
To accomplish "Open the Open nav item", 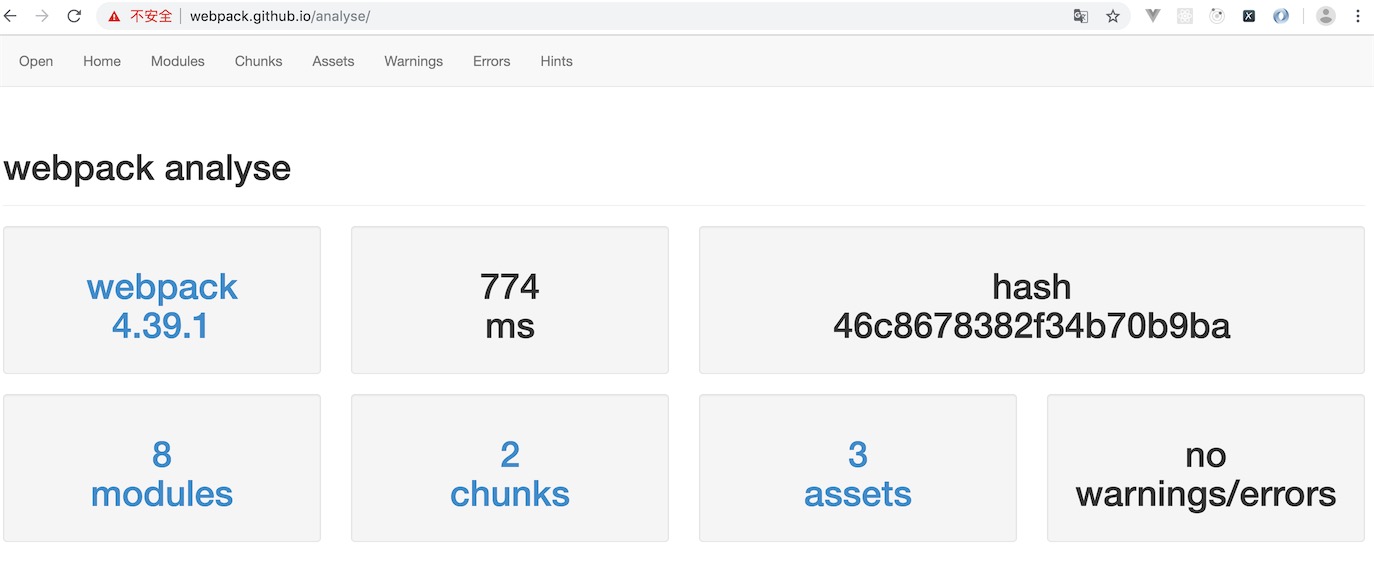I will tap(36, 61).
